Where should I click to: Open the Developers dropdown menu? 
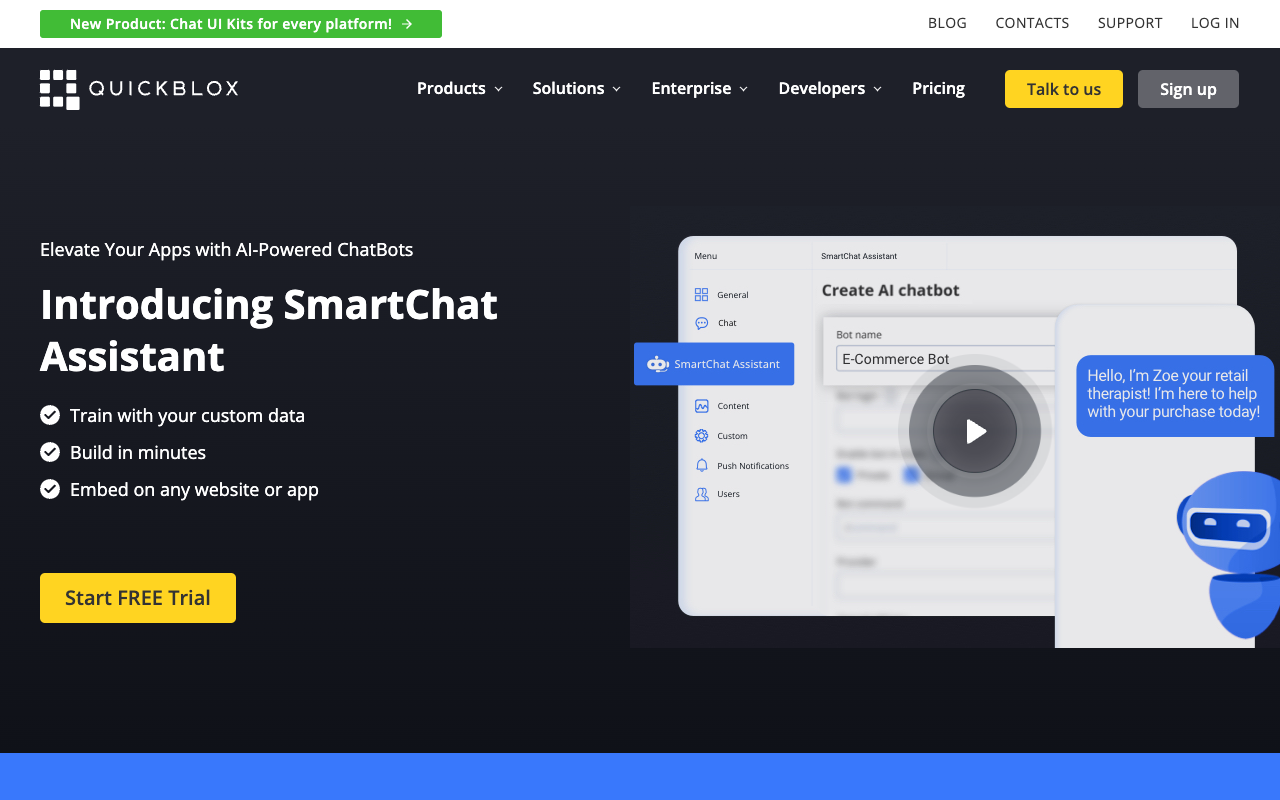coord(830,89)
